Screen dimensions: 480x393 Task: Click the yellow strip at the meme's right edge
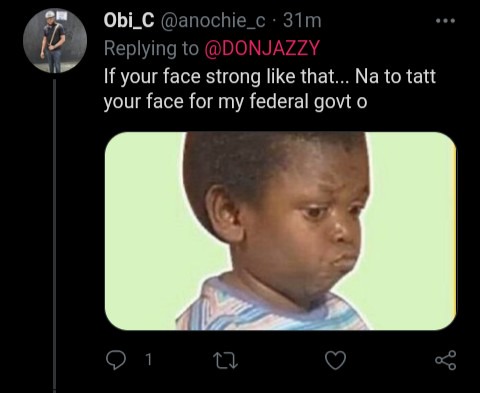tap(454, 233)
